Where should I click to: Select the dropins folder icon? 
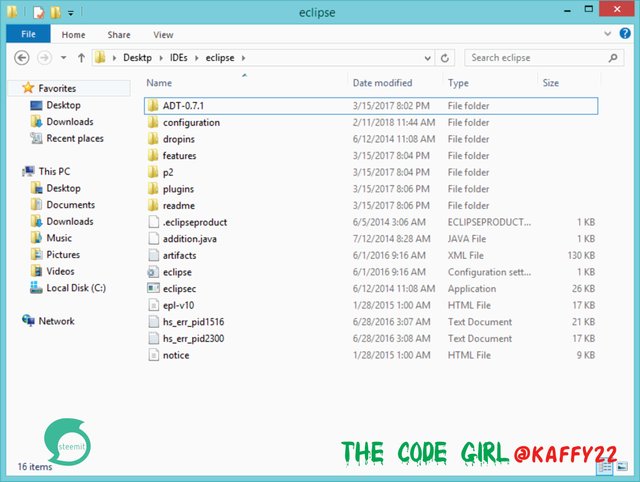pyautogui.click(x=153, y=139)
